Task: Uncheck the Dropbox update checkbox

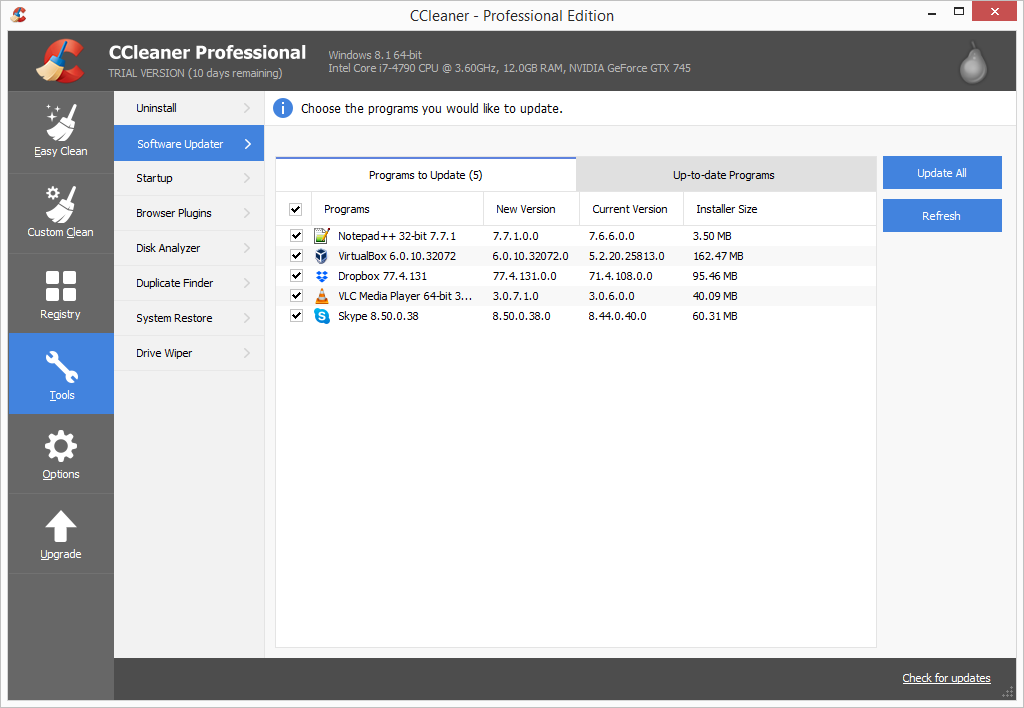Action: (x=296, y=275)
